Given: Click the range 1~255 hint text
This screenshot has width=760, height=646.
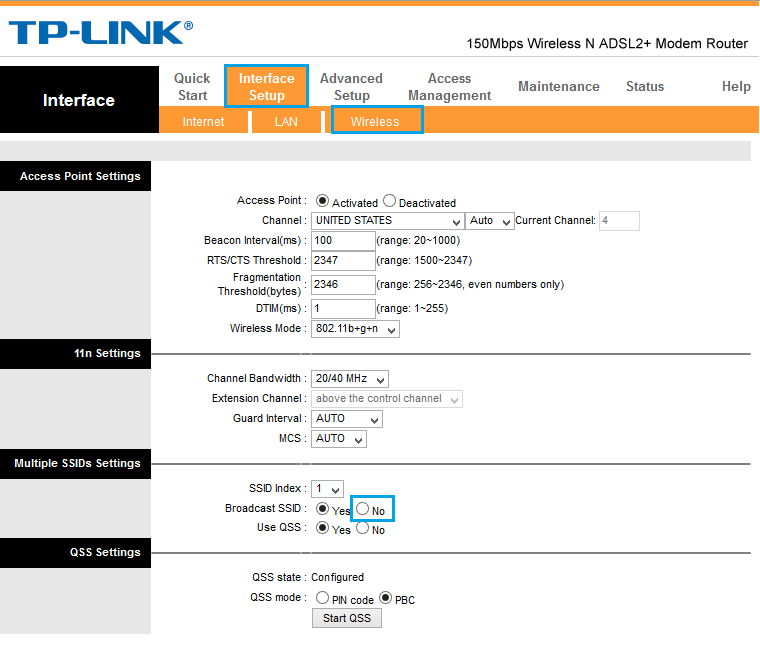Looking at the screenshot, I should (x=412, y=308).
